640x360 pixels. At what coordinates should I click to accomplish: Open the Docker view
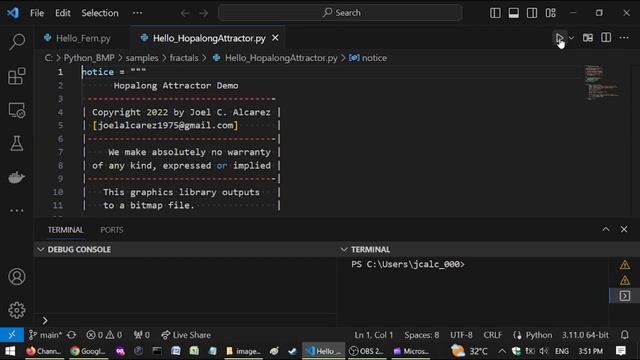[x=17, y=177]
